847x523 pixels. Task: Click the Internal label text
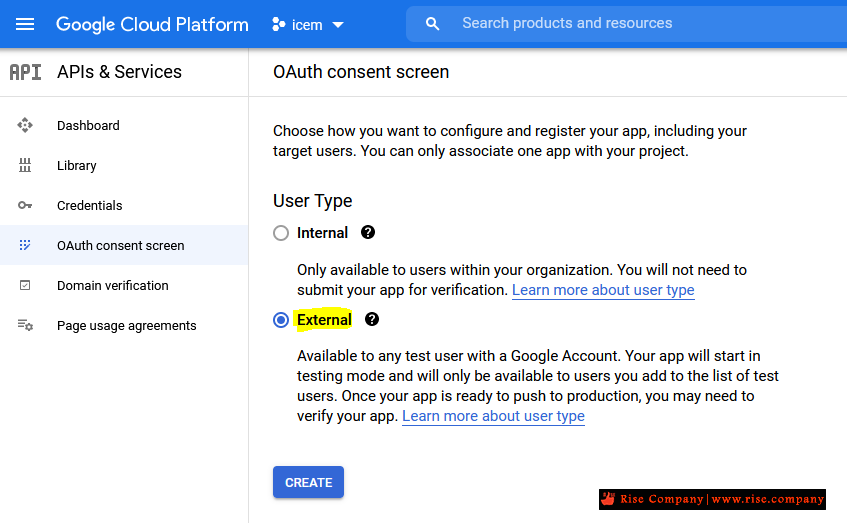point(322,233)
